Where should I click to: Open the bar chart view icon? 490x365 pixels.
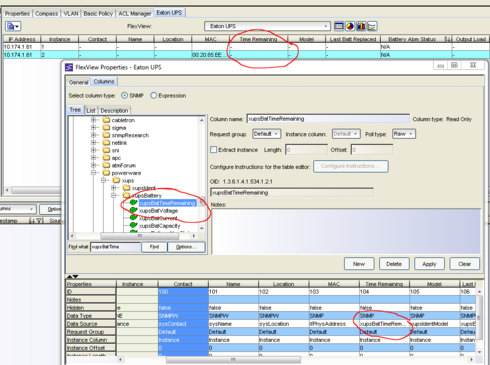click(361, 26)
